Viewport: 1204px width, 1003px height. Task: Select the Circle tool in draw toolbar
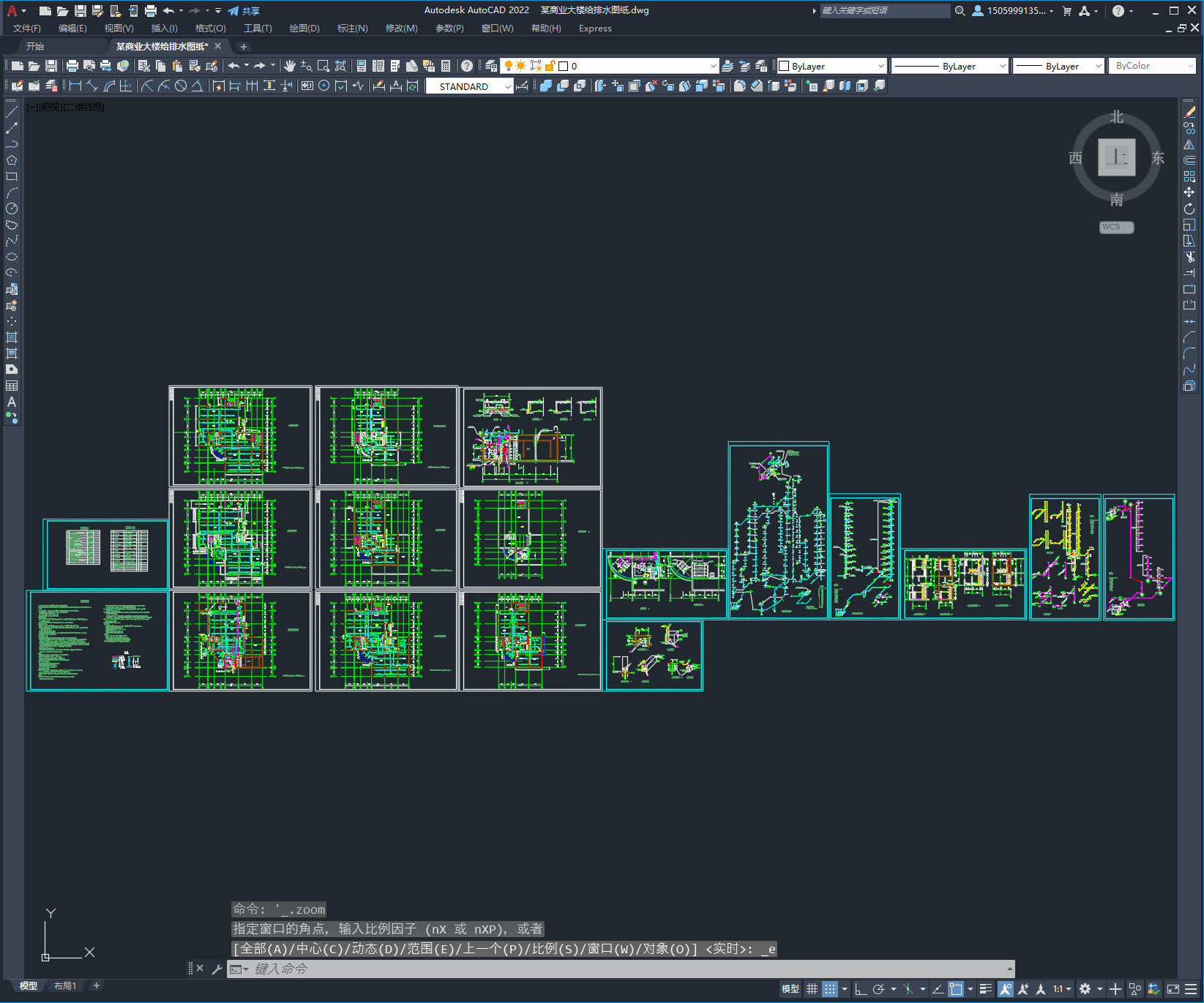(12, 209)
